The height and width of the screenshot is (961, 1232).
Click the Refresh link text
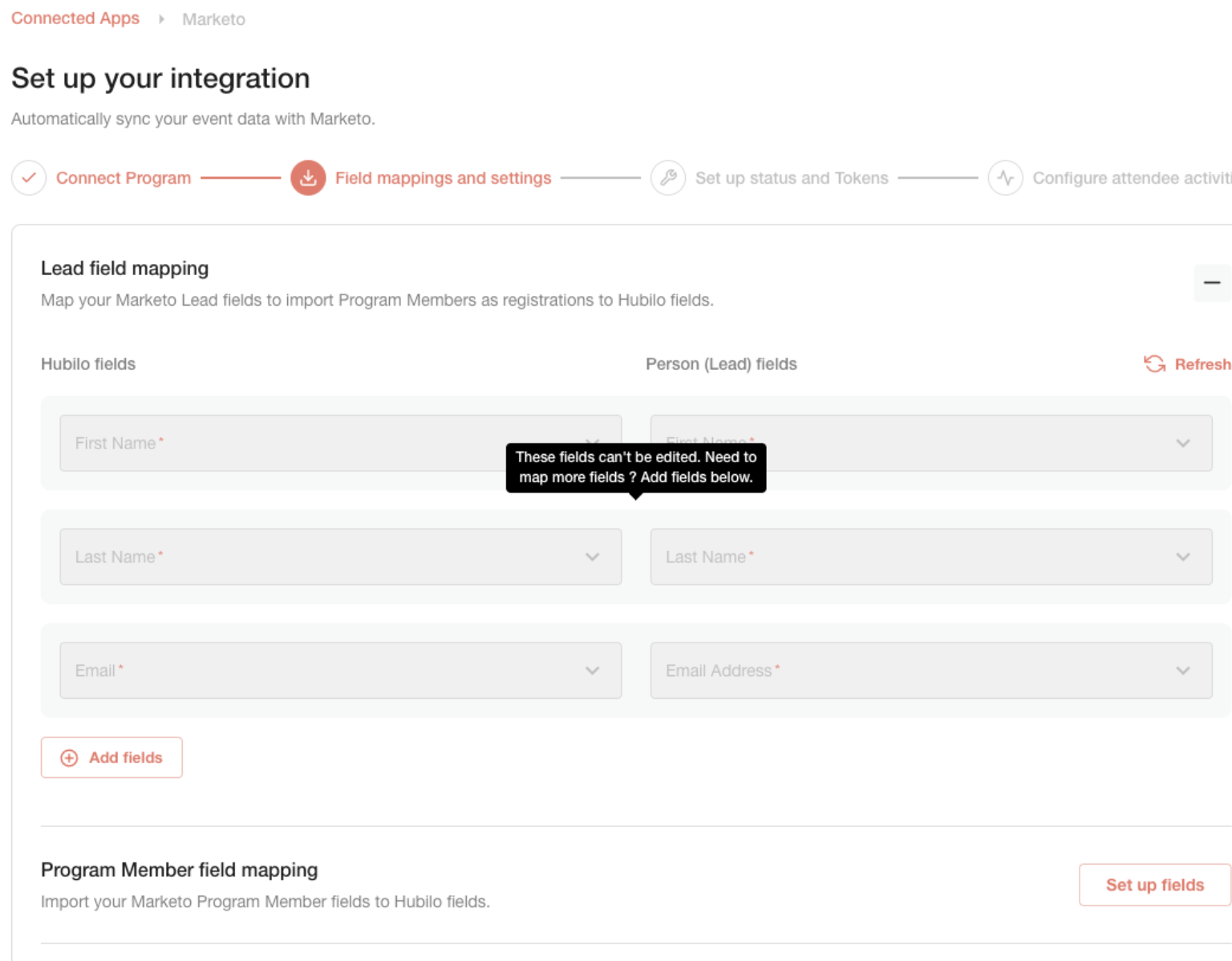click(x=1202, y=364)
